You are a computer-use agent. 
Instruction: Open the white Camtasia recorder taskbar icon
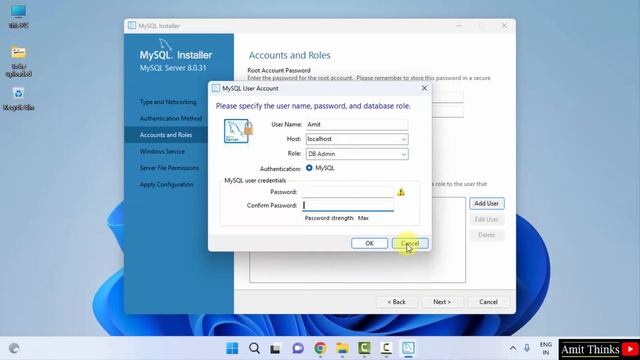pyautogui.click(x=386, y=348)
